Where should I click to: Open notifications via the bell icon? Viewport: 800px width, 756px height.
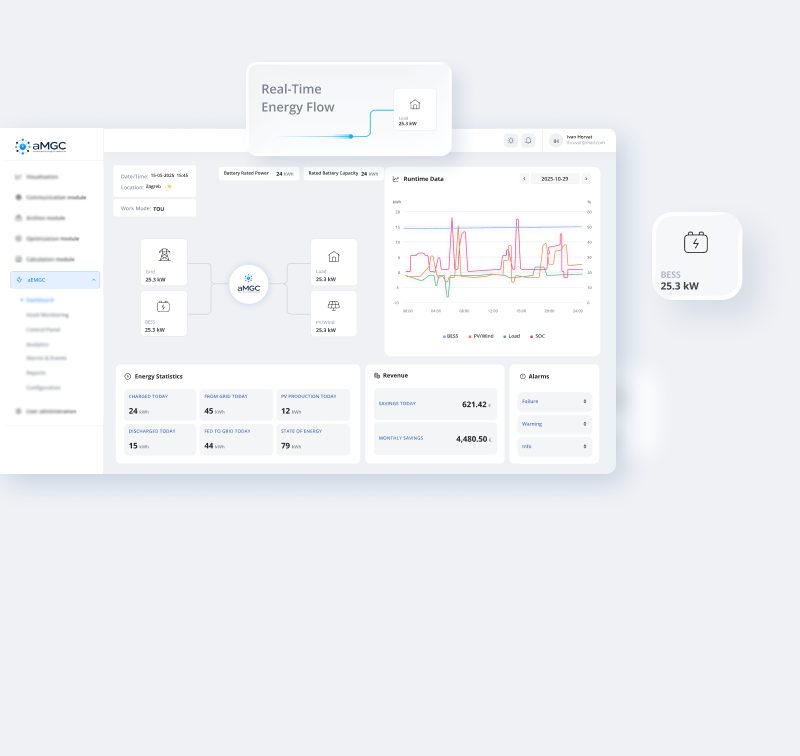528,141
